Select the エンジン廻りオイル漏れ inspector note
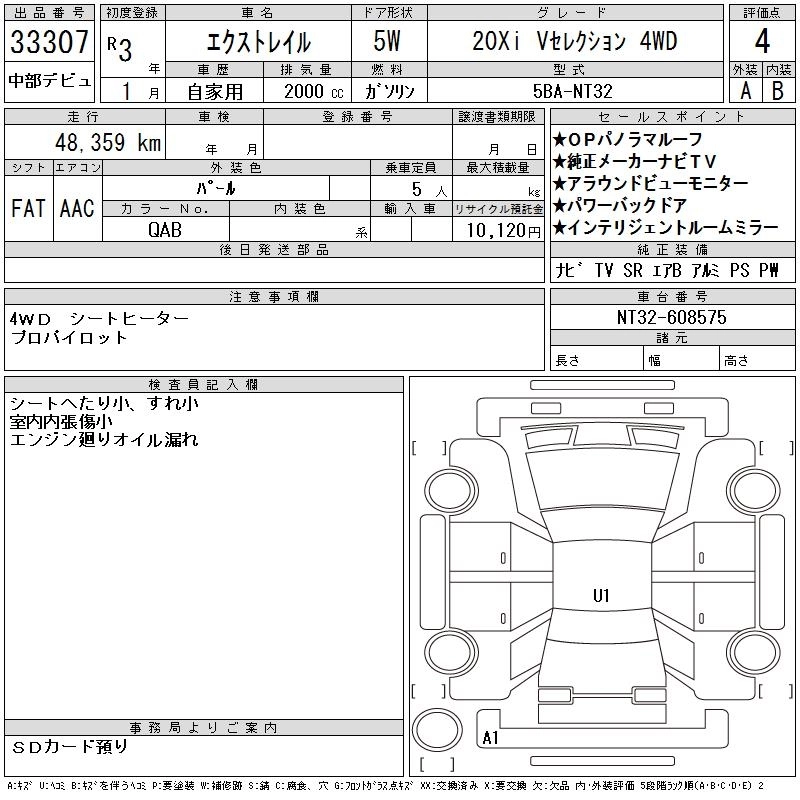Screen dimensions: 800x800 tap(104, 439)
